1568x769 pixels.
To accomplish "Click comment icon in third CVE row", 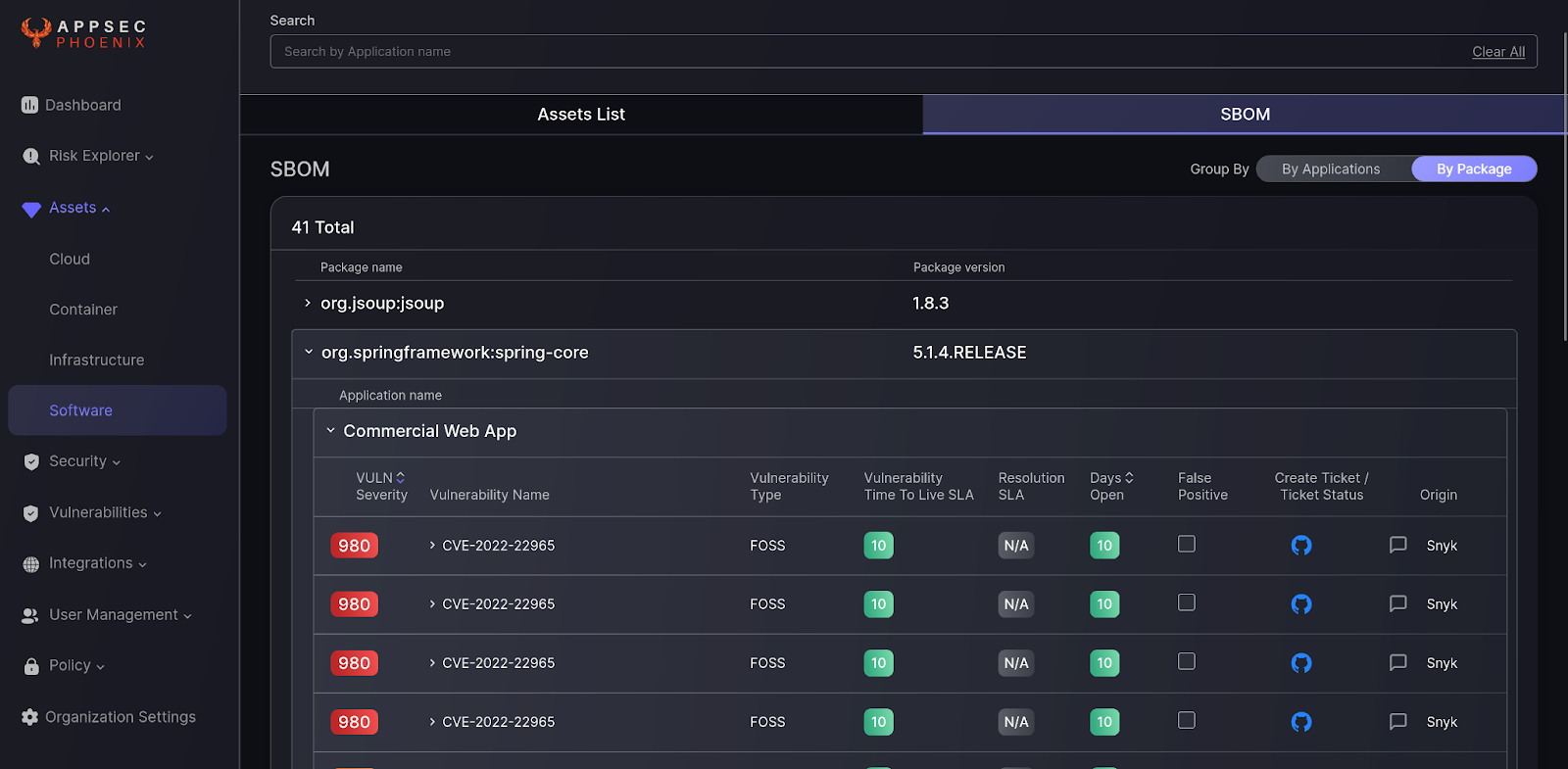I will [1397, 662].
